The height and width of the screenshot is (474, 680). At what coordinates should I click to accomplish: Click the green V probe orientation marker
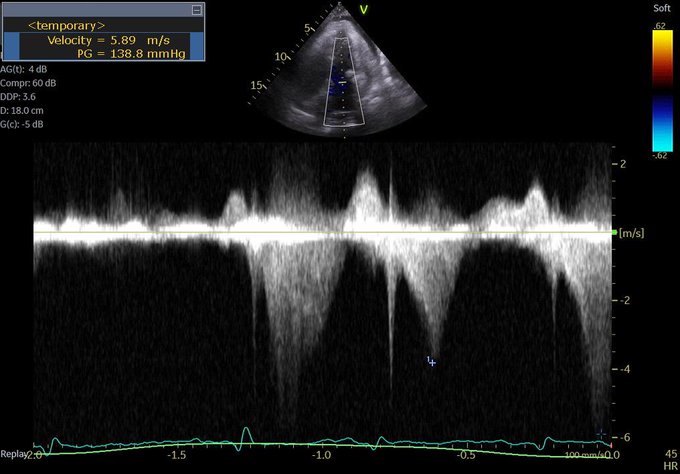pyautogui.click(x=364, y=10)
